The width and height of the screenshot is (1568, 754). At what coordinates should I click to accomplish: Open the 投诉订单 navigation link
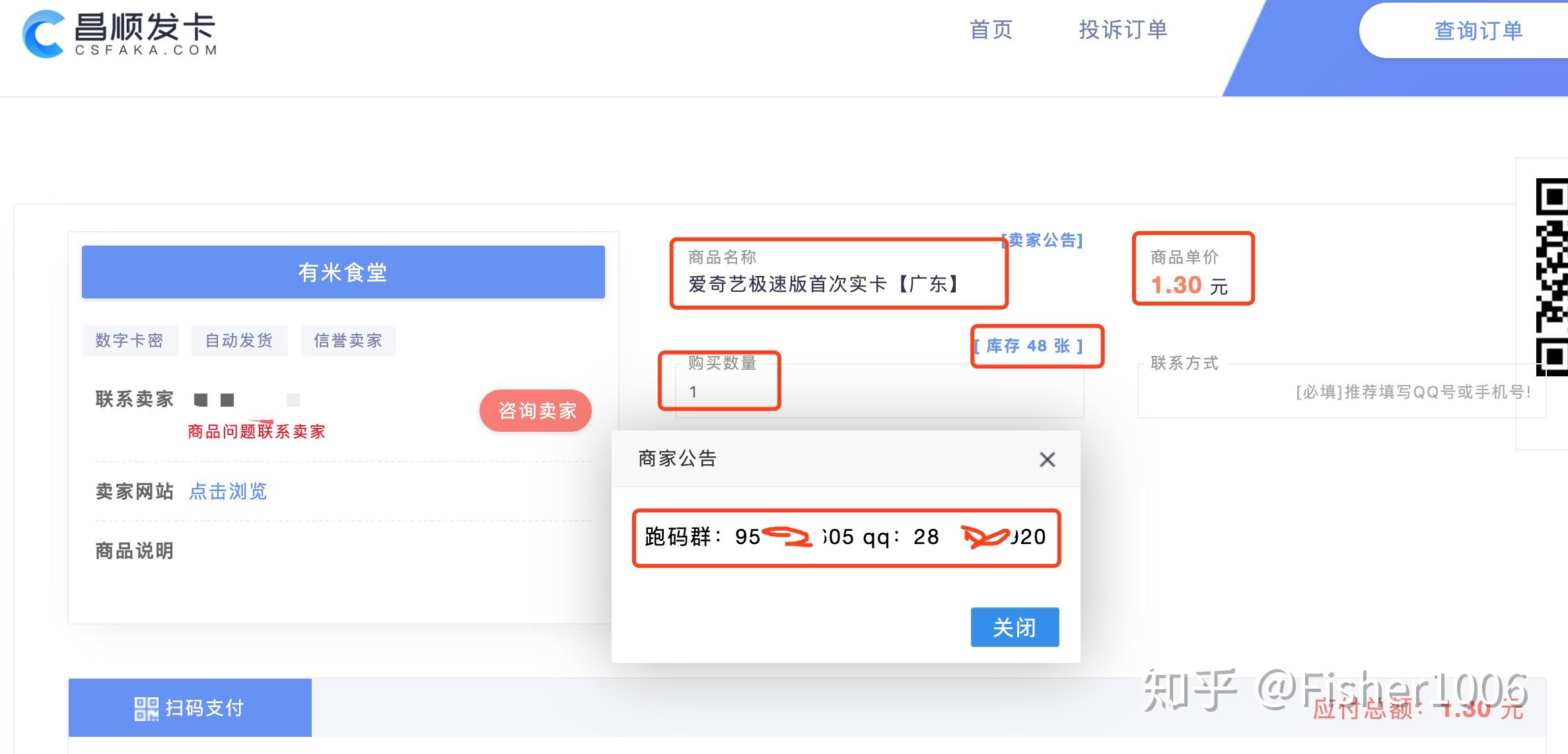(x=1123, y=30)
